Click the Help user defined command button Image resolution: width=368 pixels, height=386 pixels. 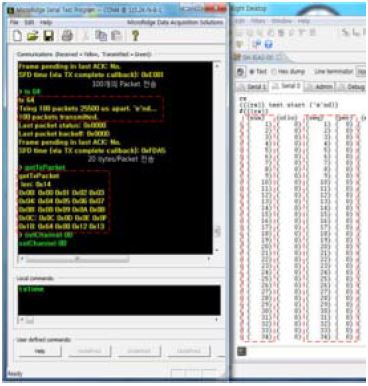(40, 351)
